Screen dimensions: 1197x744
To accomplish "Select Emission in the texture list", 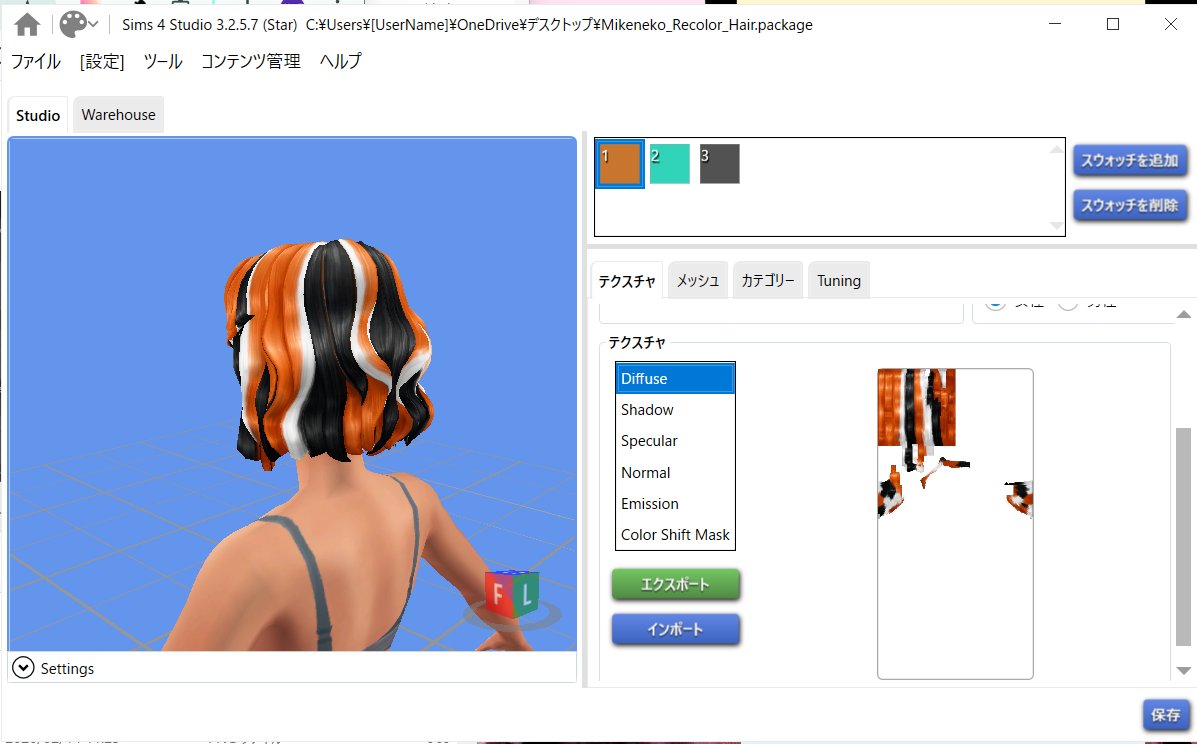I will click(x=675, y=504).
